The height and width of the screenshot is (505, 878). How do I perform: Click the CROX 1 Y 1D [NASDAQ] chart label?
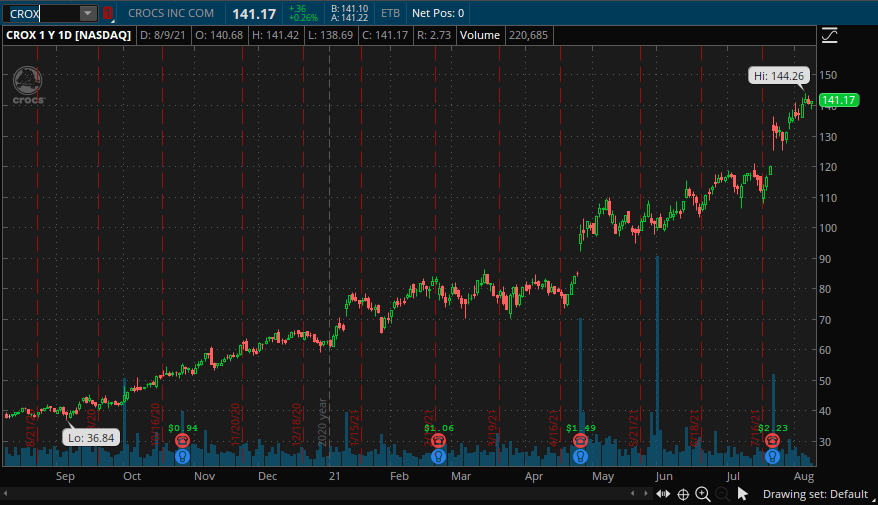click(x=68, y=35)
